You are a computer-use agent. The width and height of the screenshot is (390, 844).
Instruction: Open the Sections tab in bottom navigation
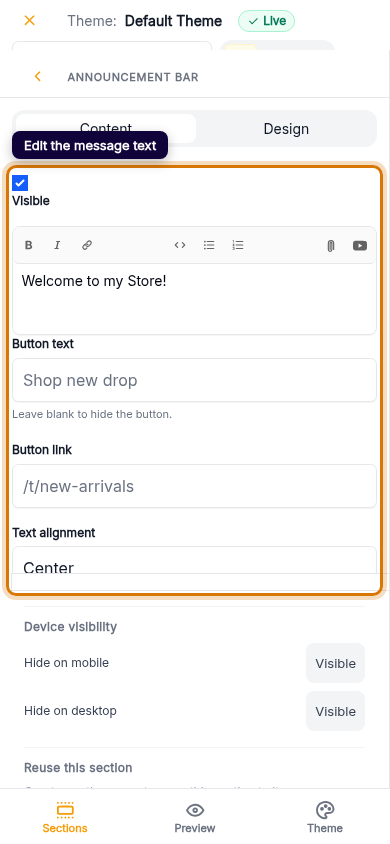click(x=65, y=817)
